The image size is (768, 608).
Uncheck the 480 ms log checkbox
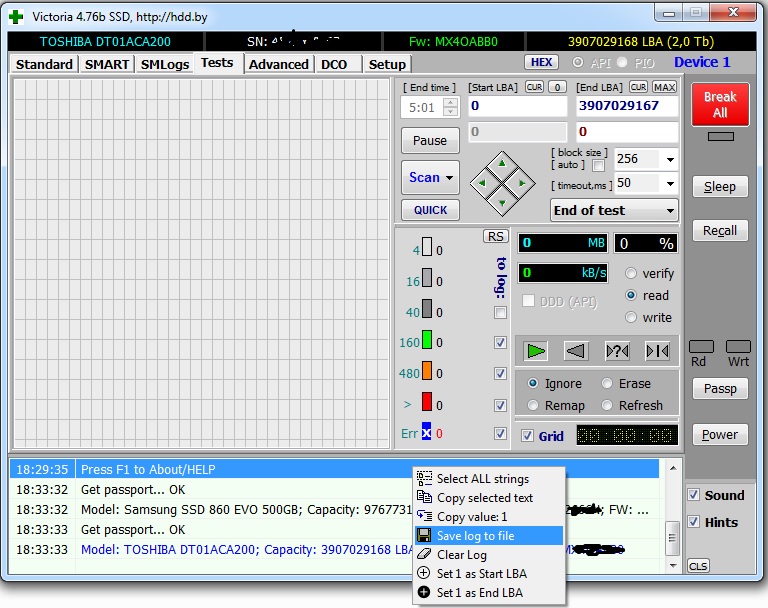pyautogui.click(x=500, y=373)
